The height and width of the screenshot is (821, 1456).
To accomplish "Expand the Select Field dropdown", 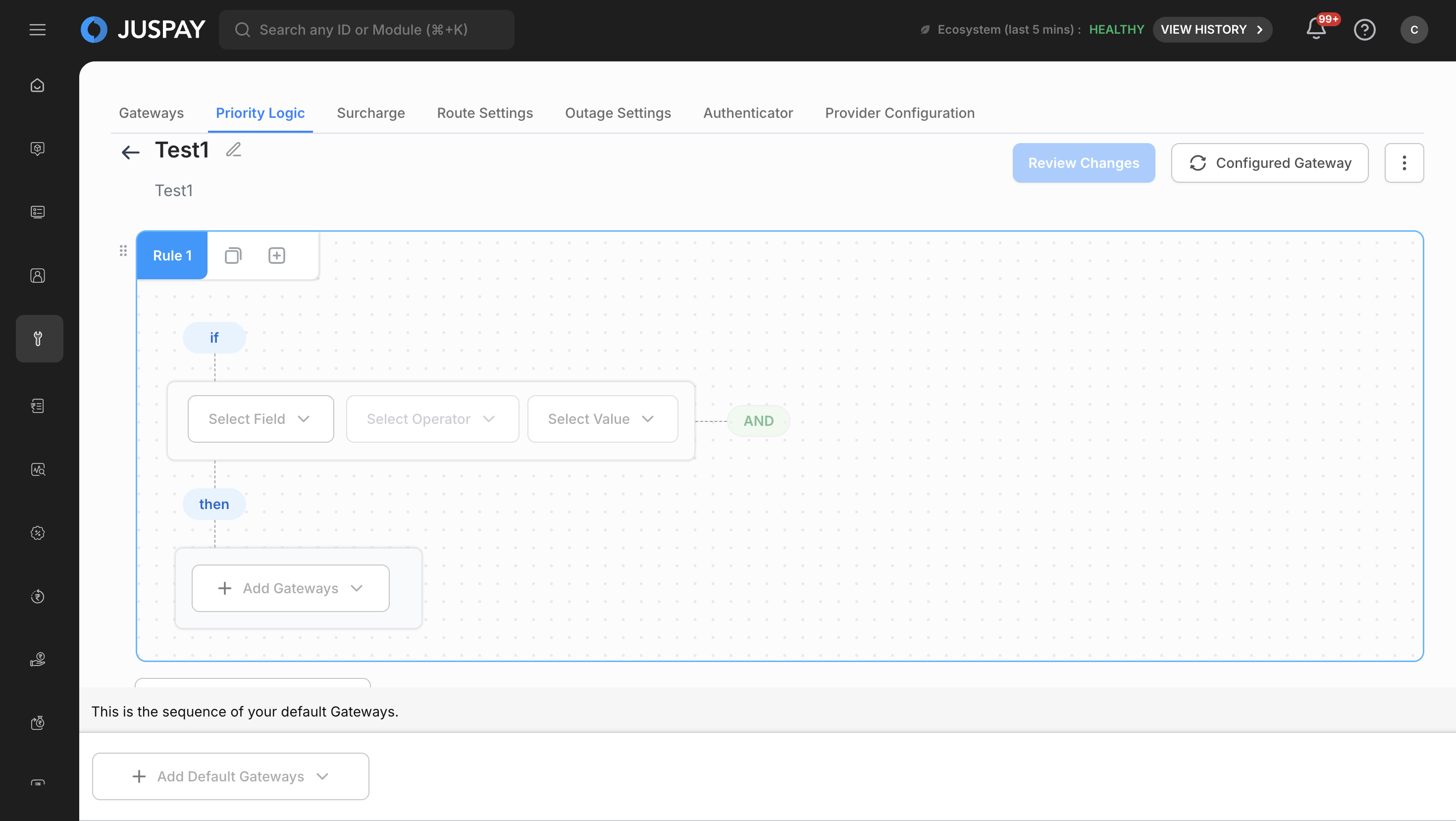I will tap(260, 419).
